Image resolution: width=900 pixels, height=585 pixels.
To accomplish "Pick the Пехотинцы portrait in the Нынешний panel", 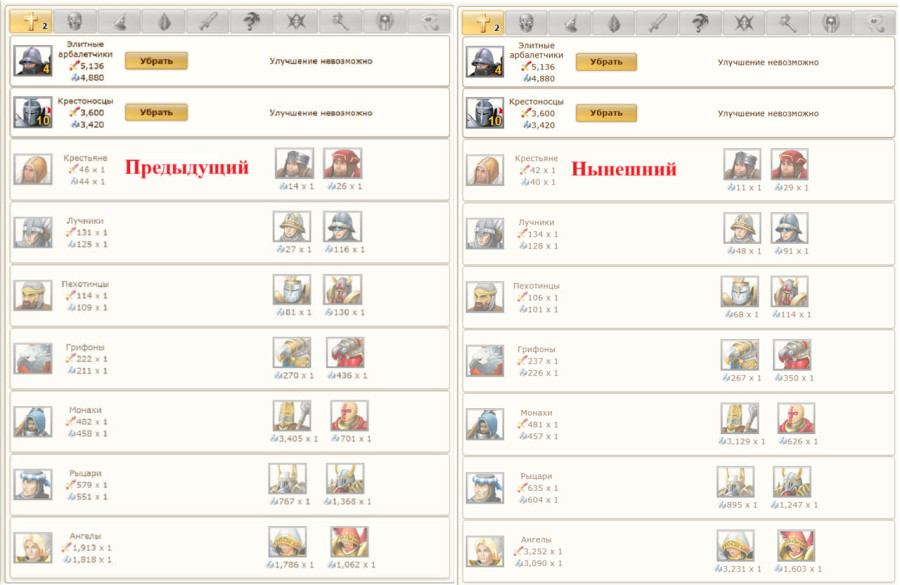I will pos(485,297).
